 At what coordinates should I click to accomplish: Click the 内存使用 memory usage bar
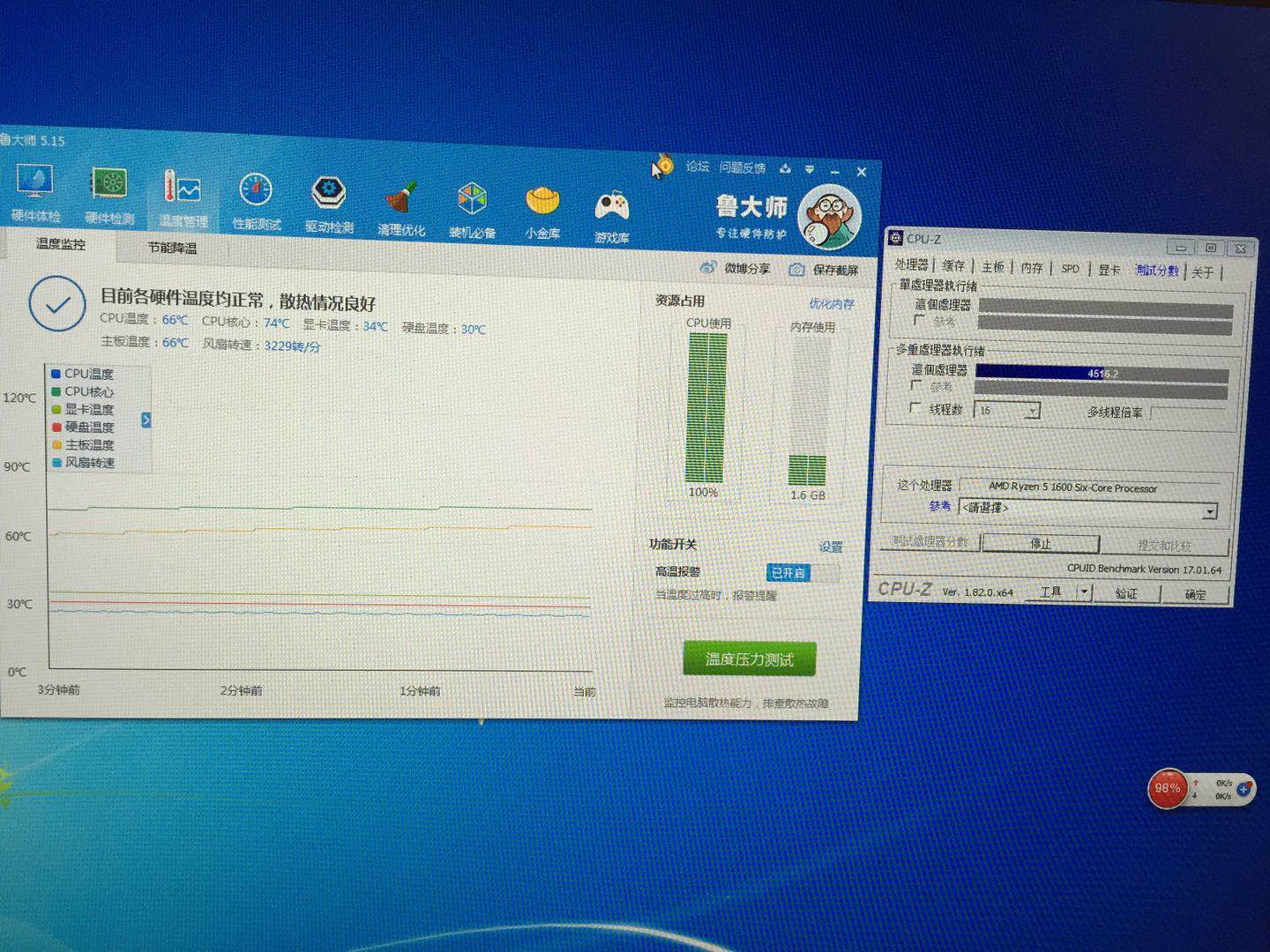click(x=807, y=411)
